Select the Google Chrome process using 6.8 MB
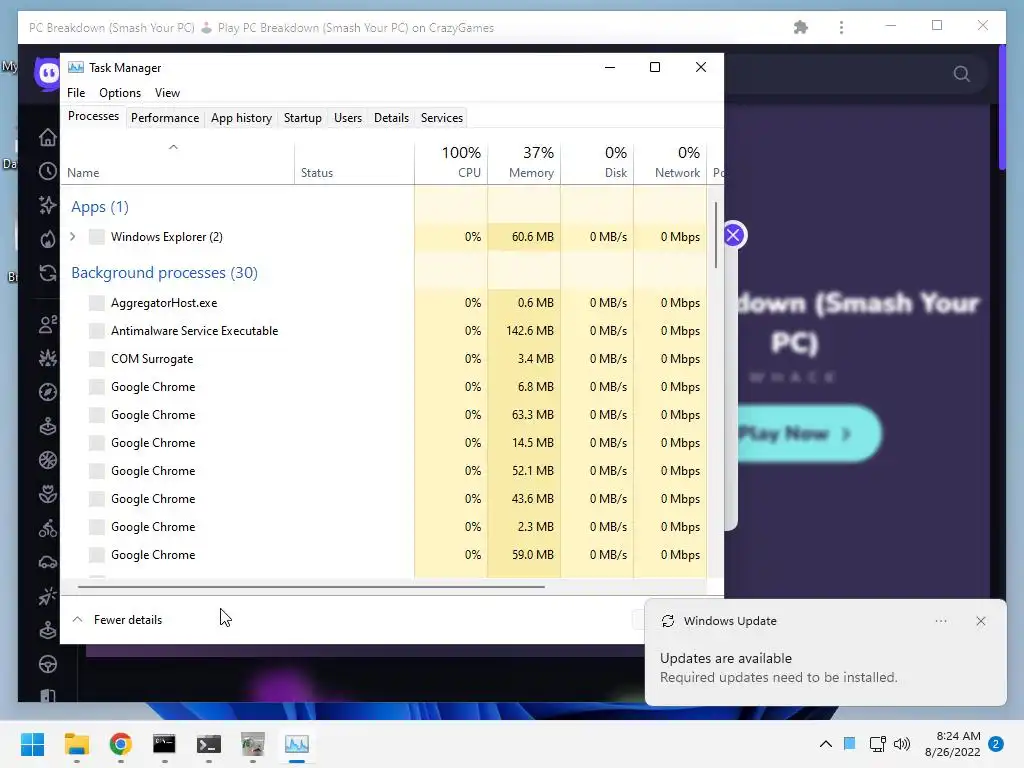Image resolution: width=1024 pixels, height=768 pixels. pos(384,387)
